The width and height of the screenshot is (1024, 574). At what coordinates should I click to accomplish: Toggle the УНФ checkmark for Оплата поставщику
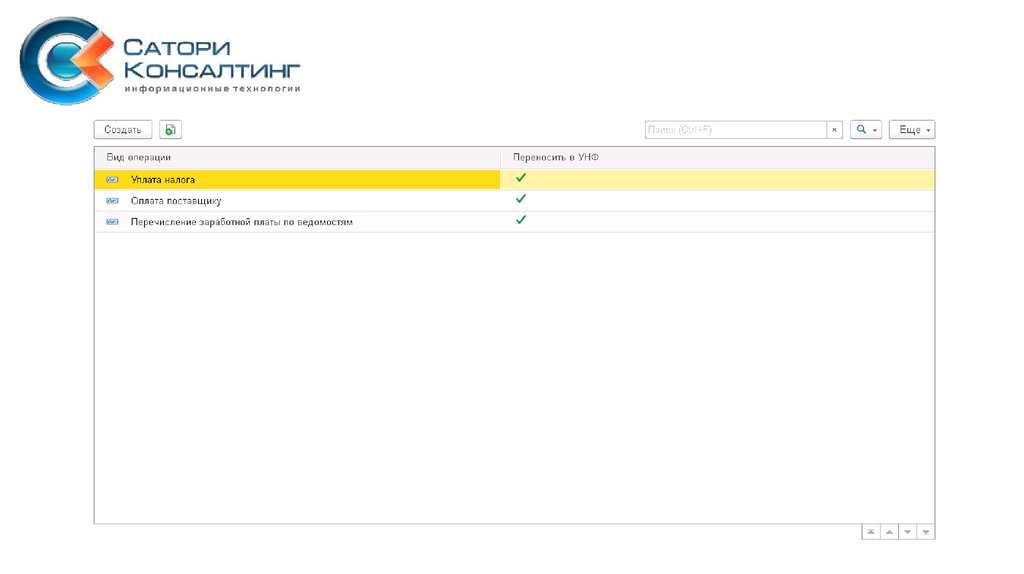pyautogui.click(x=521, y=199)
